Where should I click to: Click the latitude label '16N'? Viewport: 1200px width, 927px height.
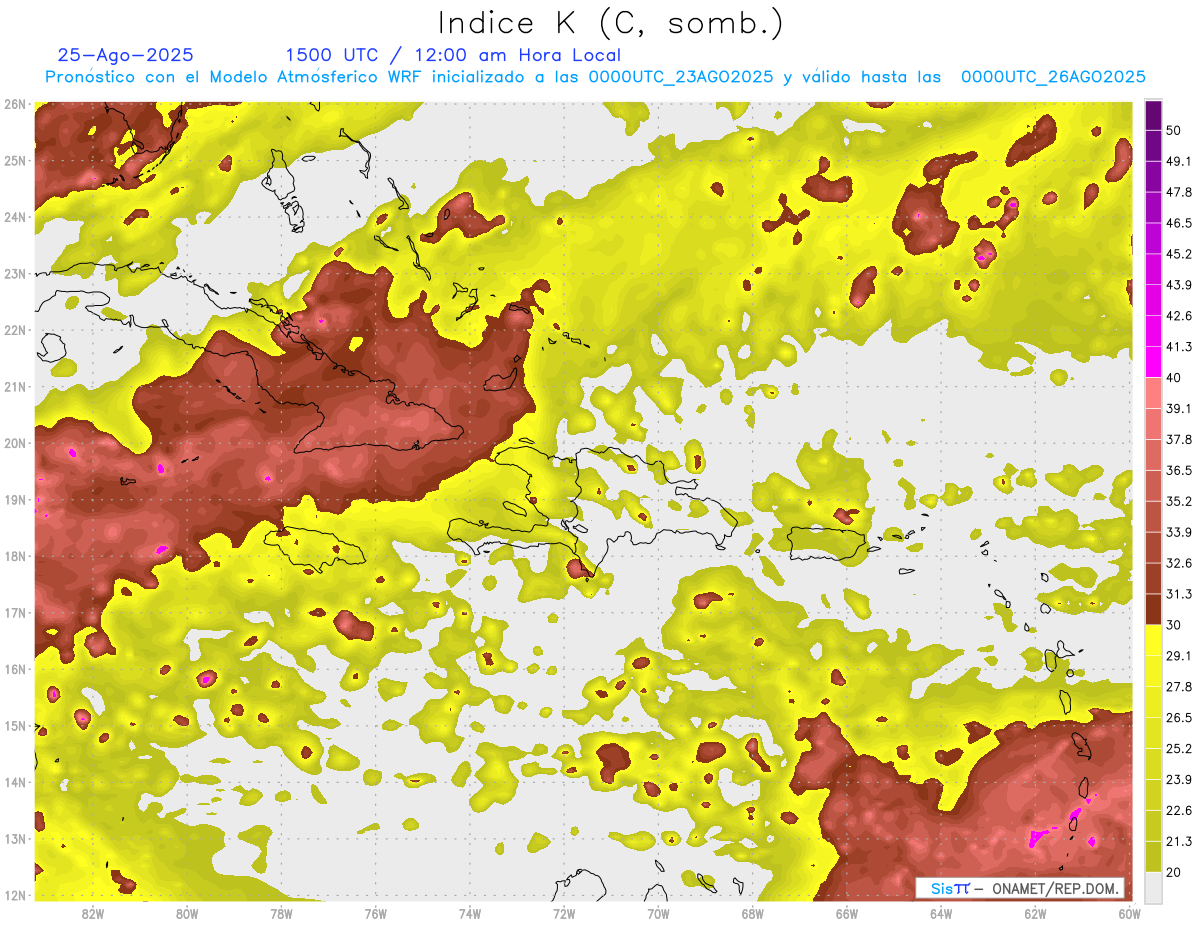tap(15, 669)
